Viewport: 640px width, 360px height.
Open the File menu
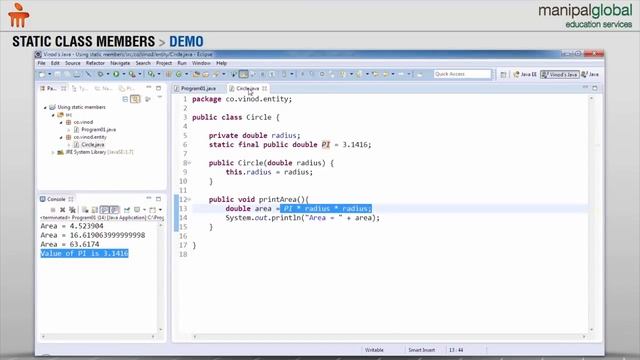[41, 63]
